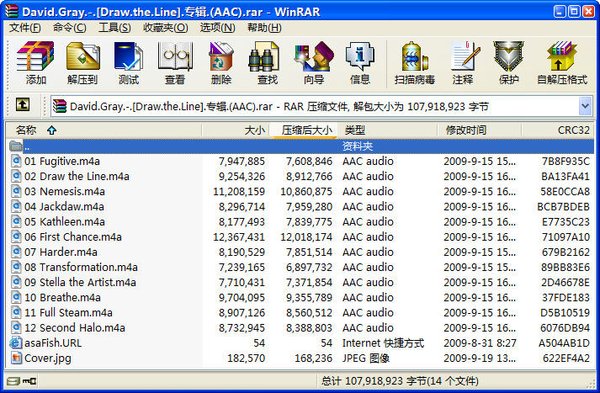Screen dimensions: 600x393
Task: Click file icon of 12 Second Halo.m4a
Action: tap(16, 328)
